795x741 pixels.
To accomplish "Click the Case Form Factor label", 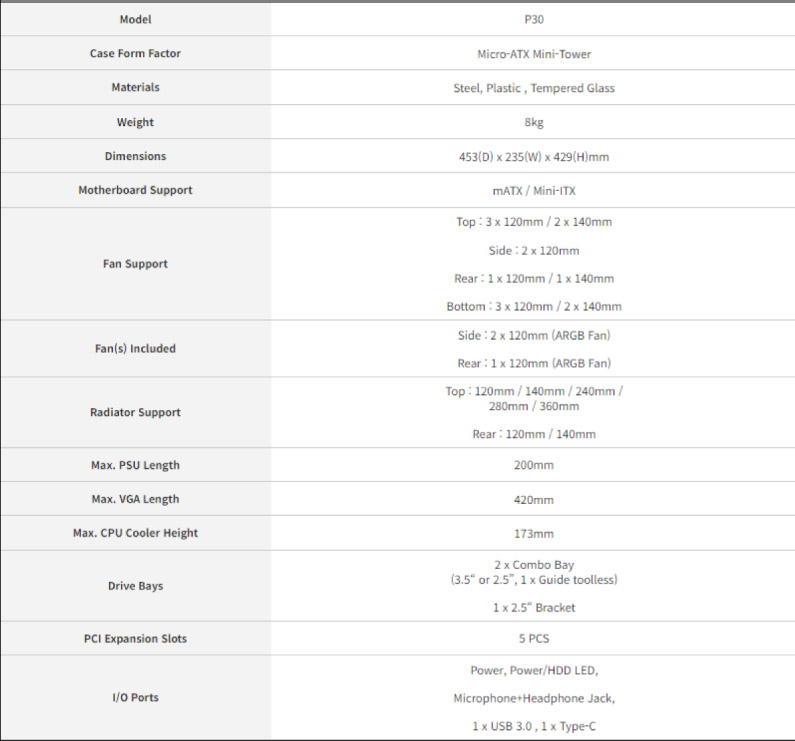I will tap(135, 53).
